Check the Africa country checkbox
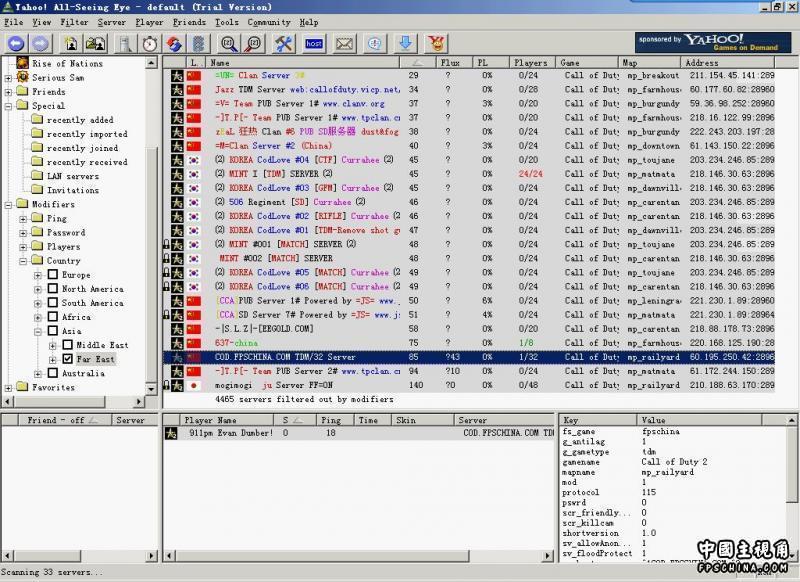This screenshot has height=582, width=800. click(53, 317)
